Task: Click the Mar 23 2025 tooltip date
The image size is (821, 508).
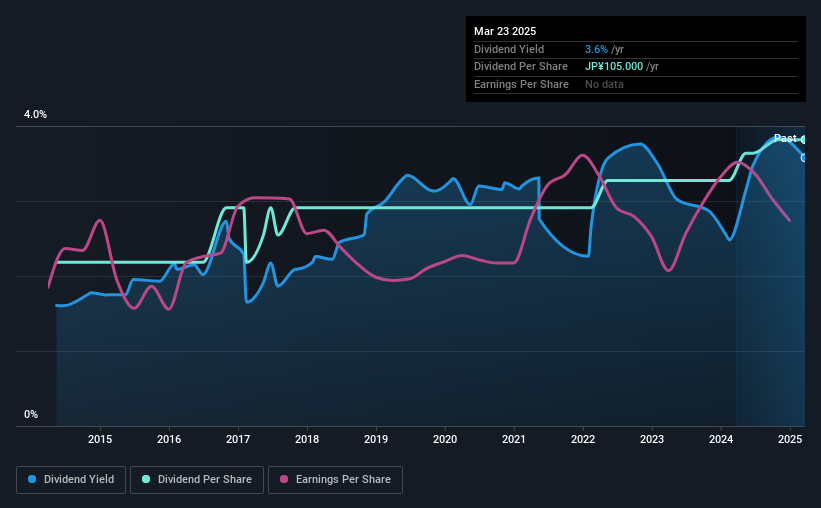Action: [x=505, y=31]
